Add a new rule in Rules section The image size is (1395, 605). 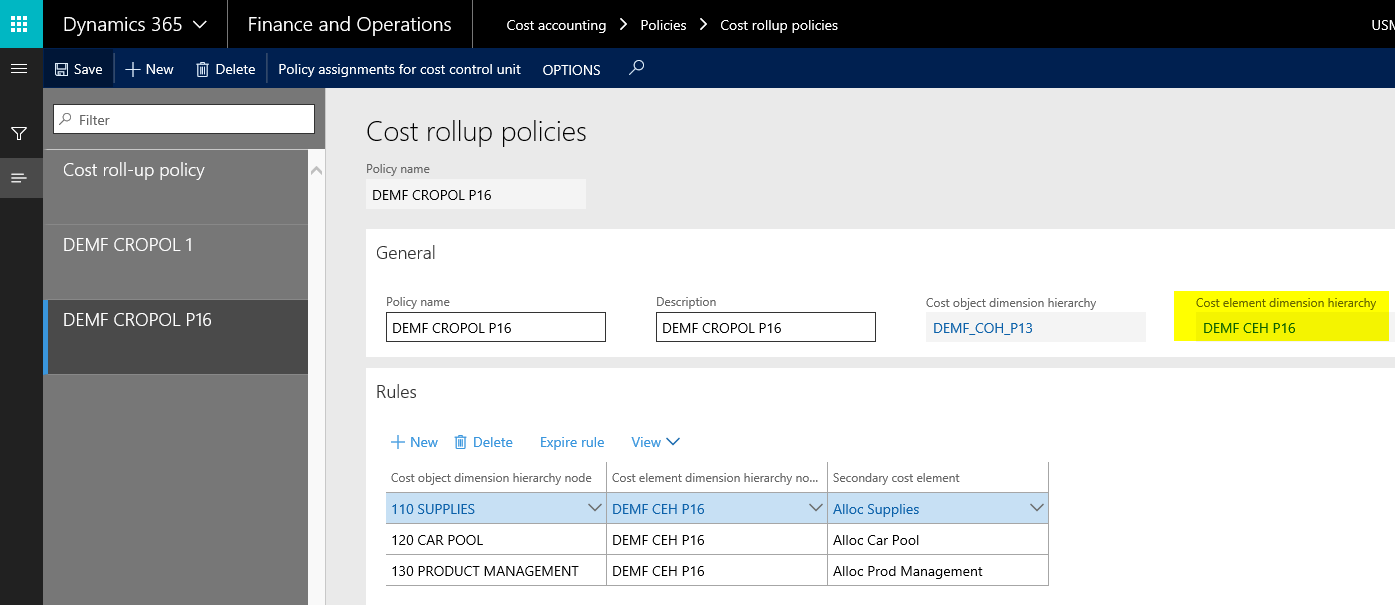click(413, 442)
